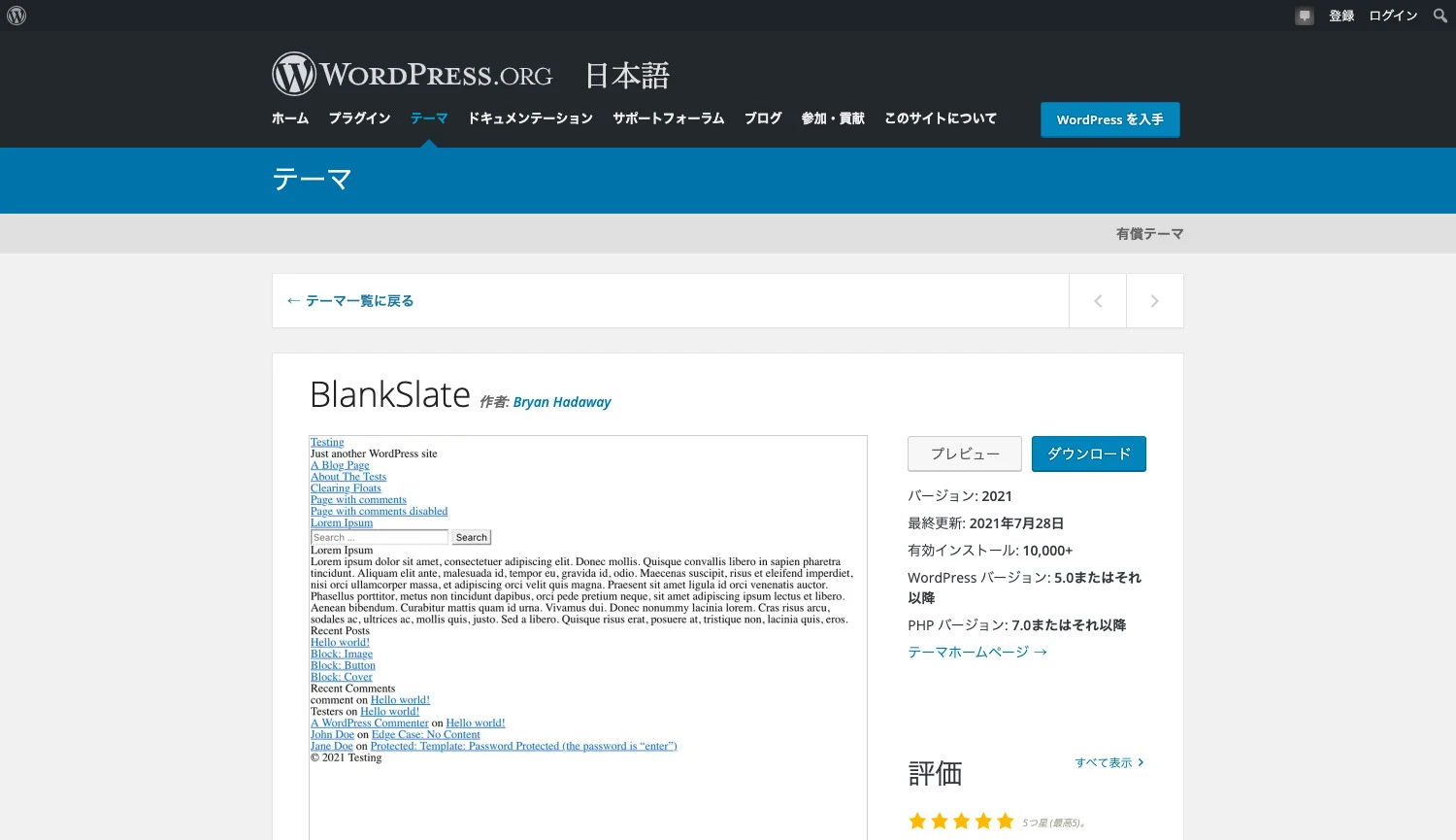Open 有償テーマ link
Image resolution: width=1456 pixels, height=840 pixels.
[x=1149, y=234]
